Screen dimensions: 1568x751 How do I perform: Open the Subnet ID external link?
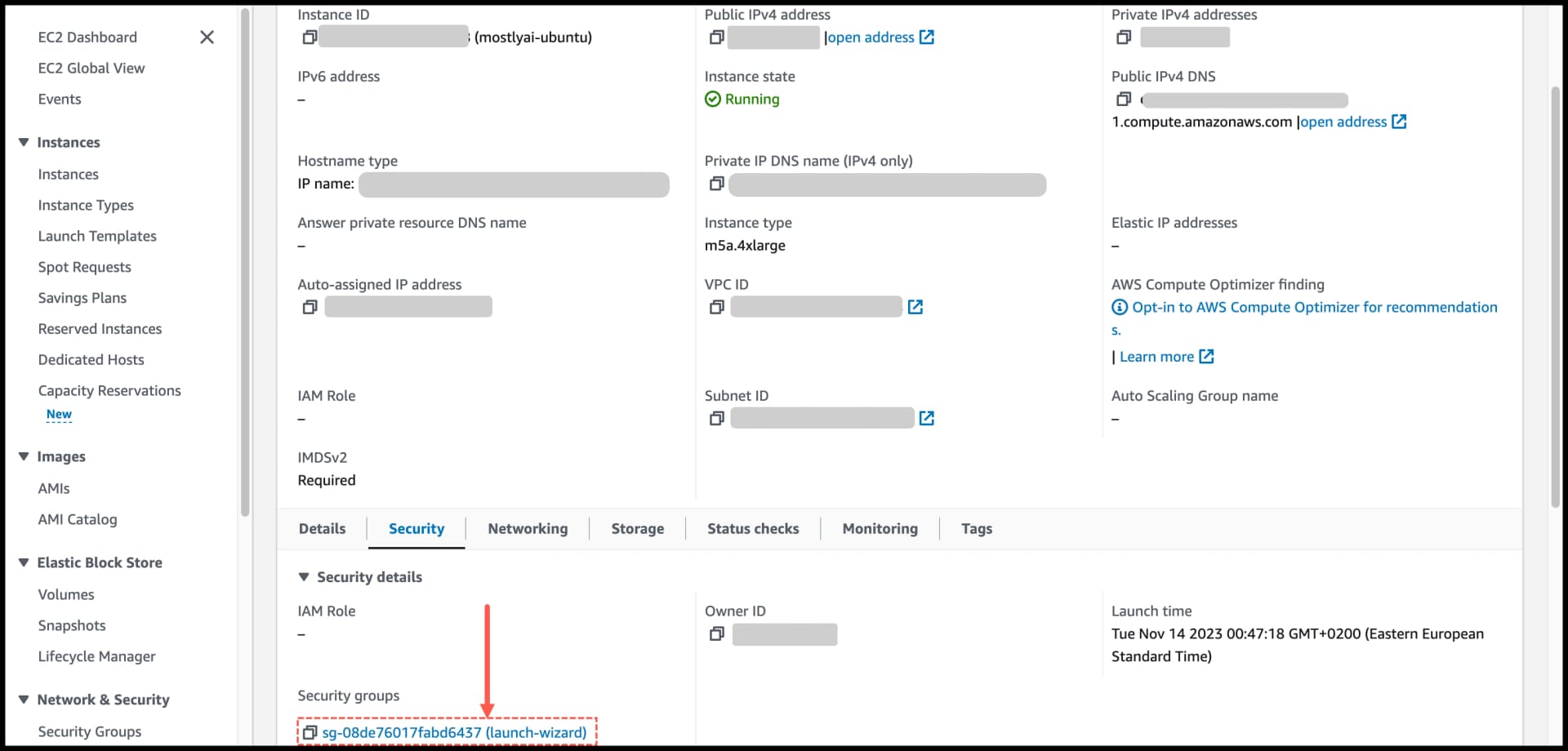[x=927, y=417]
